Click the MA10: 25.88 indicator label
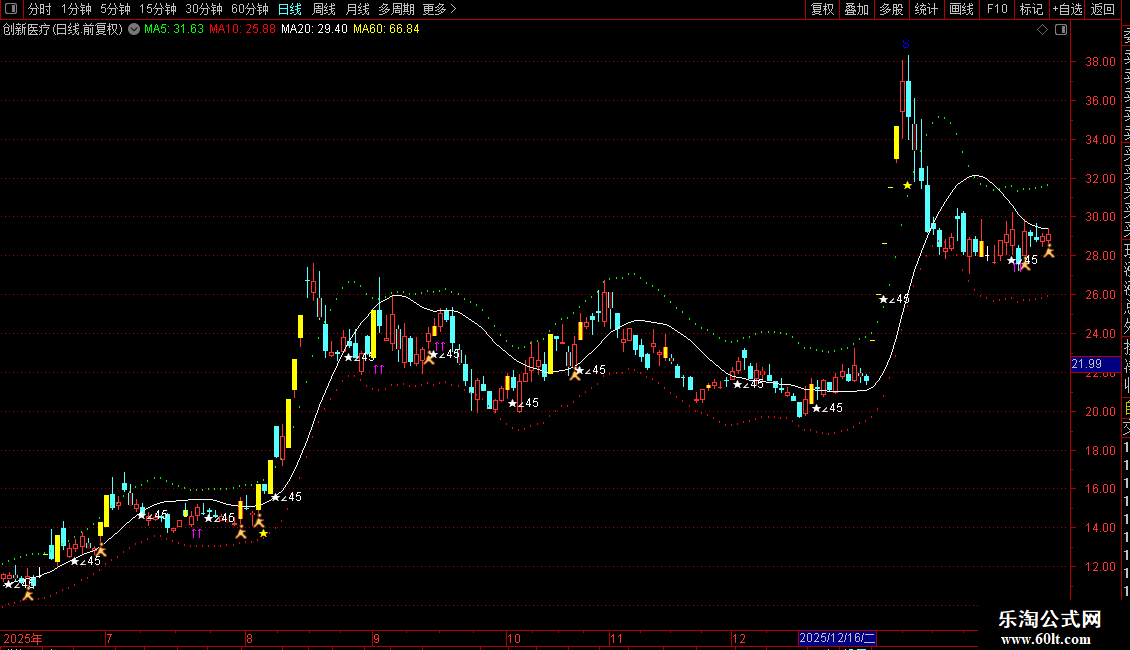Image resolution: width=1130 pixels, height=650 pixels. click(242, 30)
